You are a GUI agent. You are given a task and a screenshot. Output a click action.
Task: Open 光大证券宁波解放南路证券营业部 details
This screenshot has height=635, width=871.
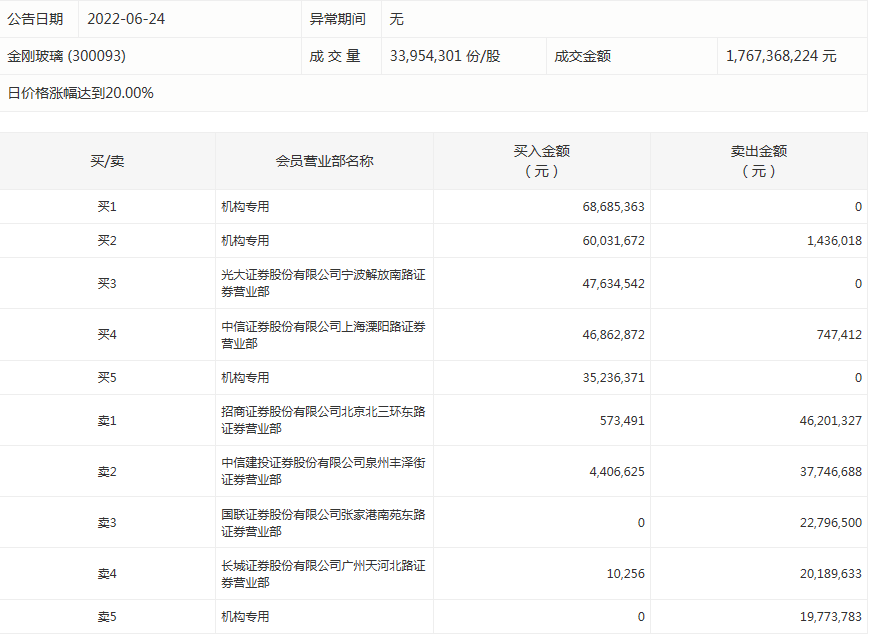pyautogui.click(x=322, y=284)
